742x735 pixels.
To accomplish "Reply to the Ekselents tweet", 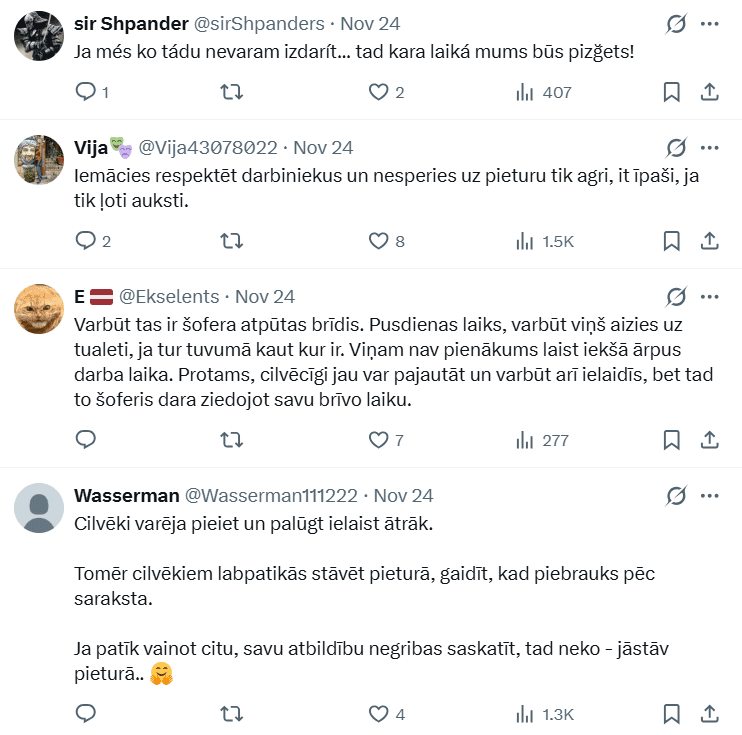I will tap(86, 440).
